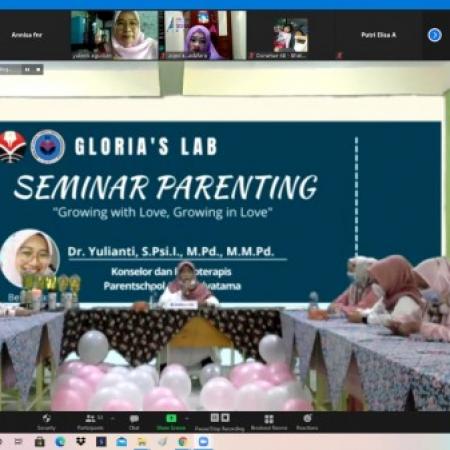Select the Annisa participant tile
Image resolution: width=450 pixels, height=450 pixels.
click(x=27, y=35)
